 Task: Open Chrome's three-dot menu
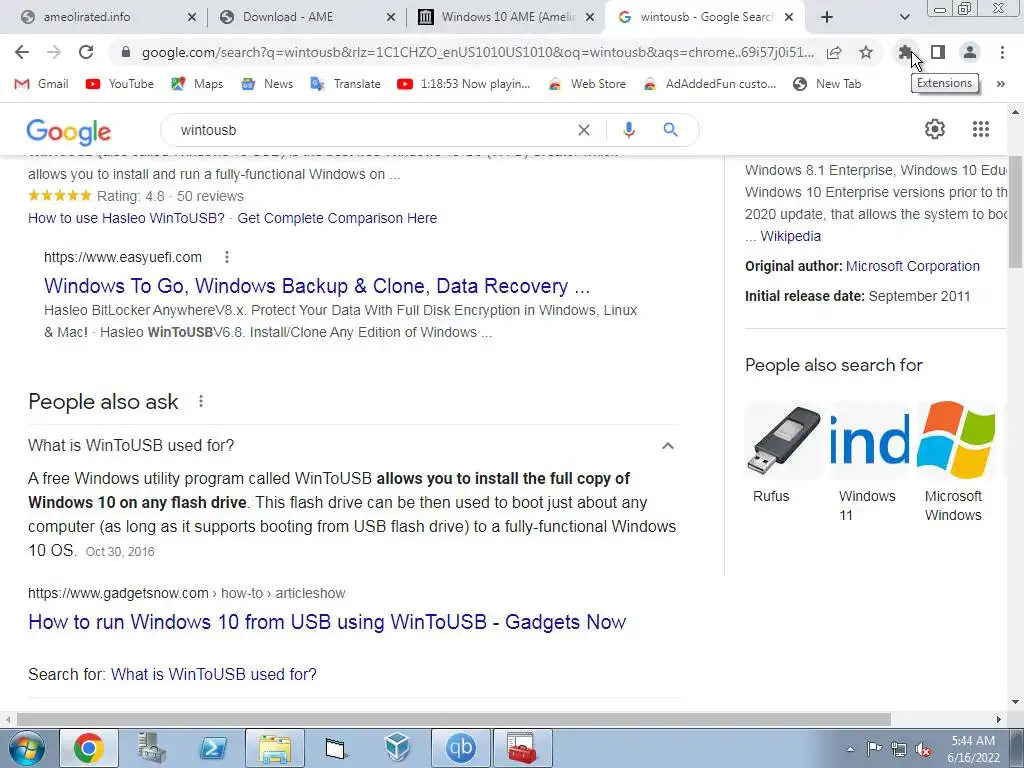pos(1002,52)
